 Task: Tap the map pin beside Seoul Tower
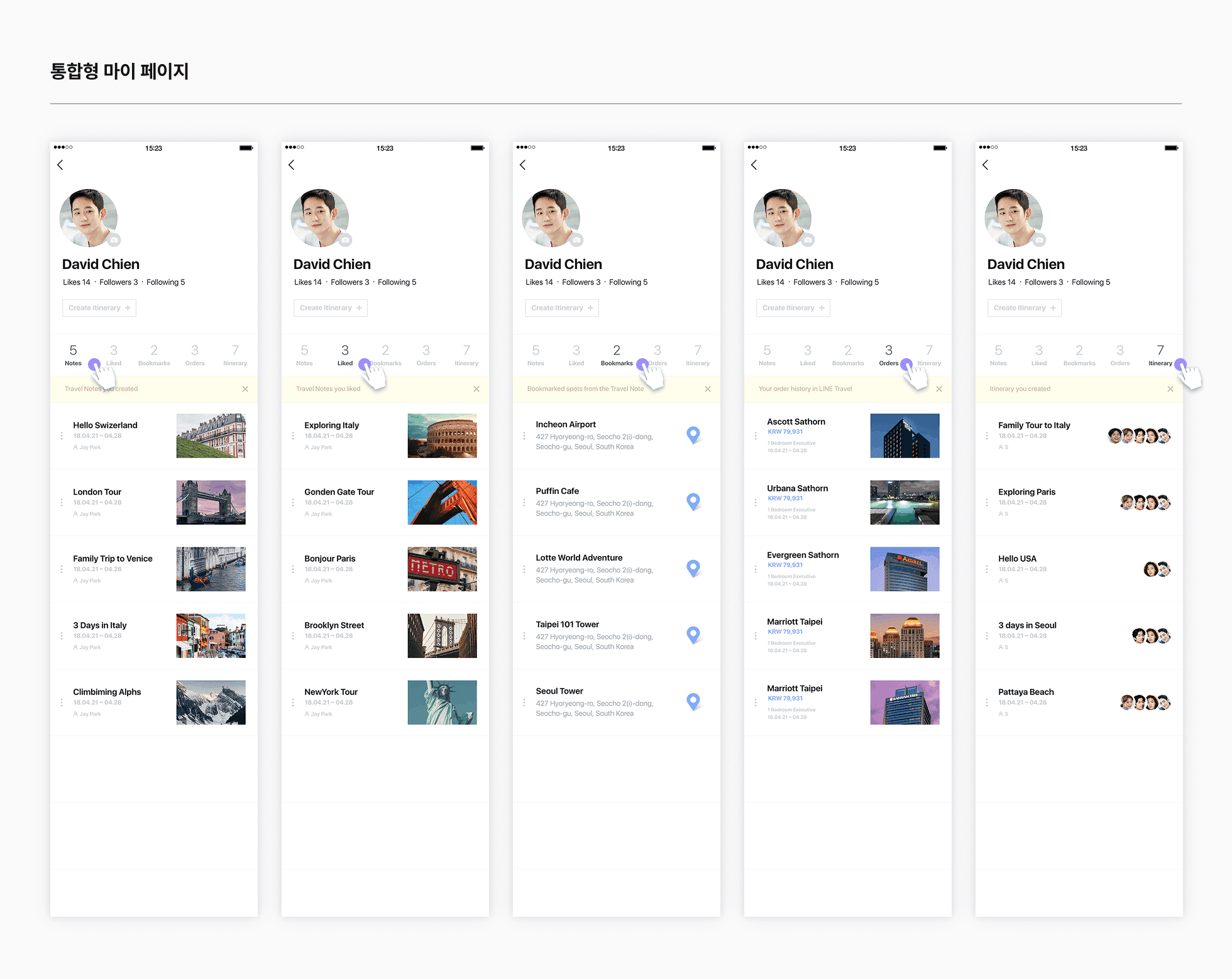point(693,701)
